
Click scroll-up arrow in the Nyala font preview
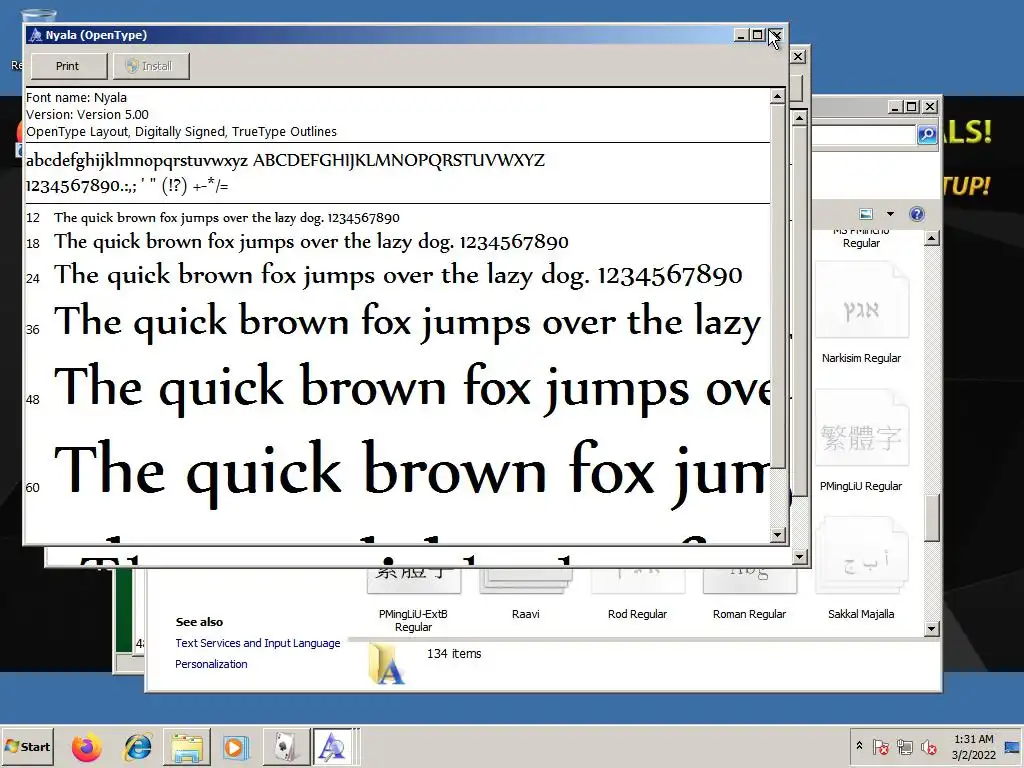777,97
